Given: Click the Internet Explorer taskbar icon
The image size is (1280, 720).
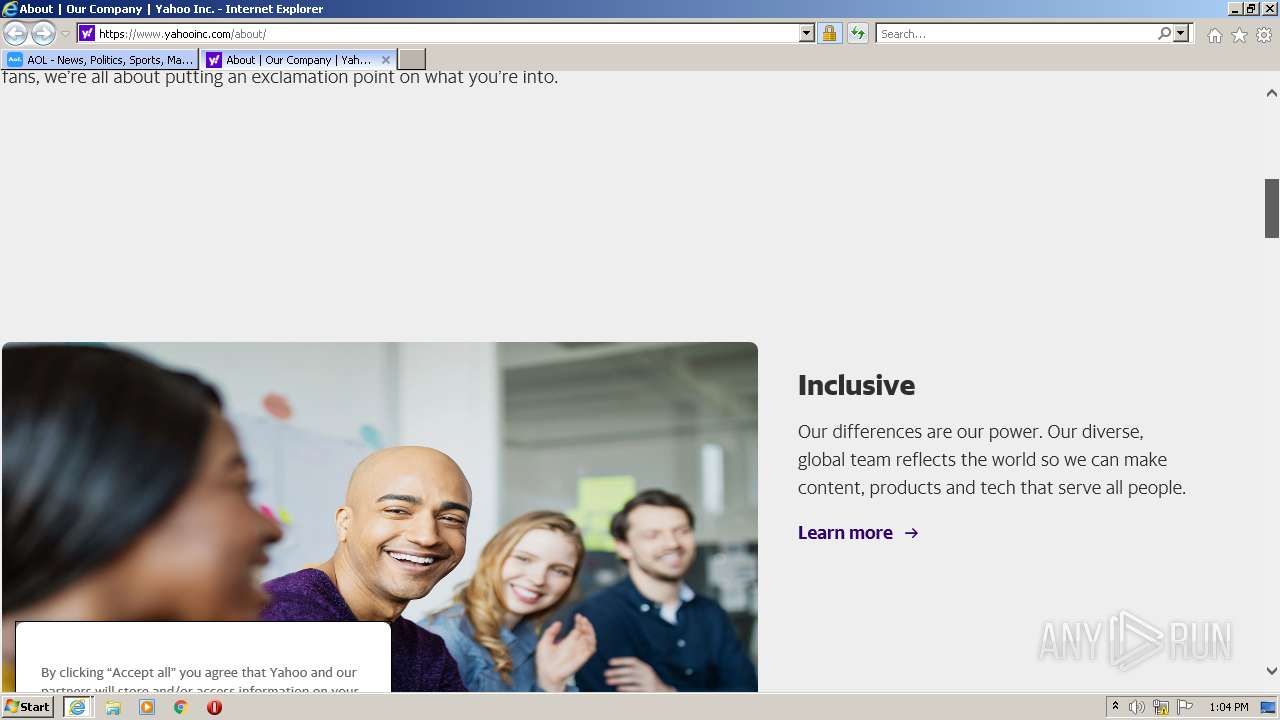Looking at the screenshot, I should 77,707.
